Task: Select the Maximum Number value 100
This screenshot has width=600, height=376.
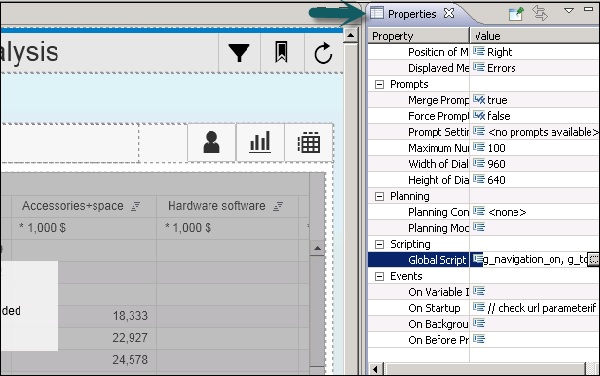Action: tap(535, 148)
